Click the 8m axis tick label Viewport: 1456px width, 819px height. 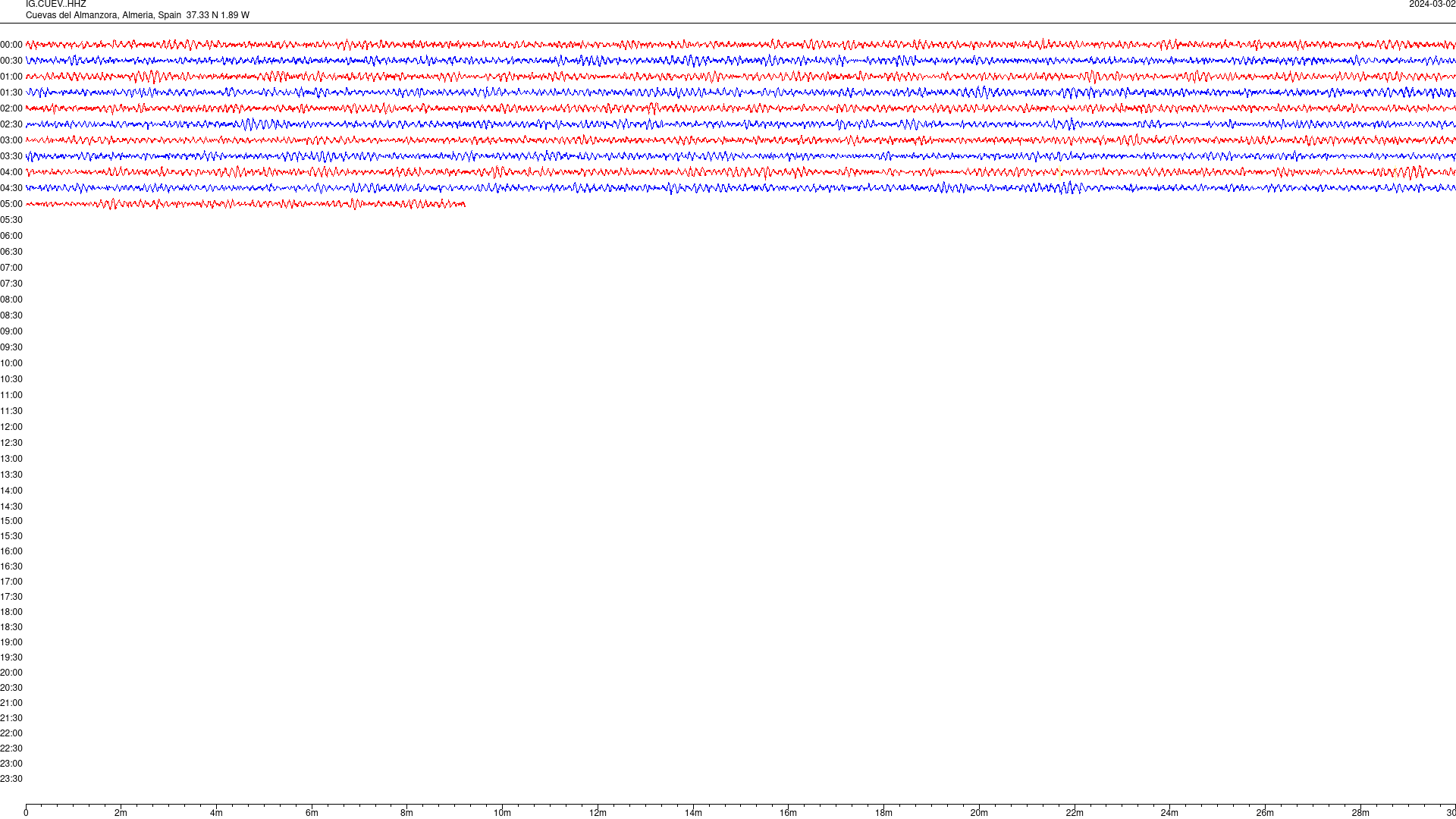pyautogui.click(x=406, y=813)
